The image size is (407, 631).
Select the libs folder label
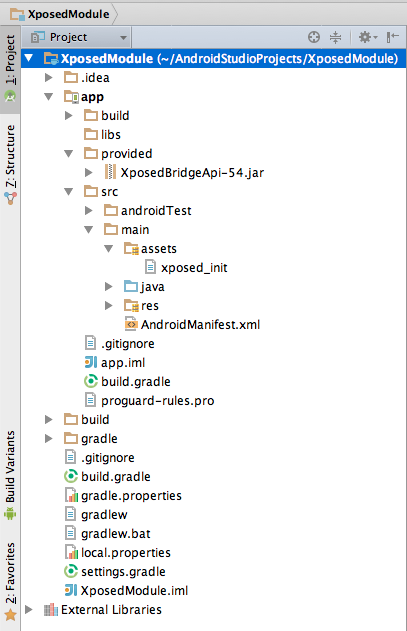point(111,134)
